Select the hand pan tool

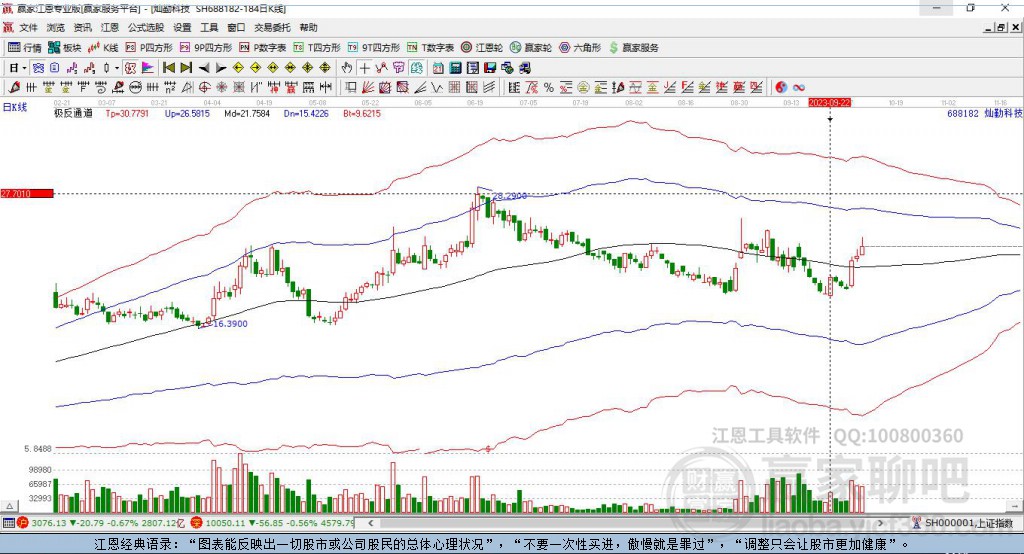coord(347,68)
